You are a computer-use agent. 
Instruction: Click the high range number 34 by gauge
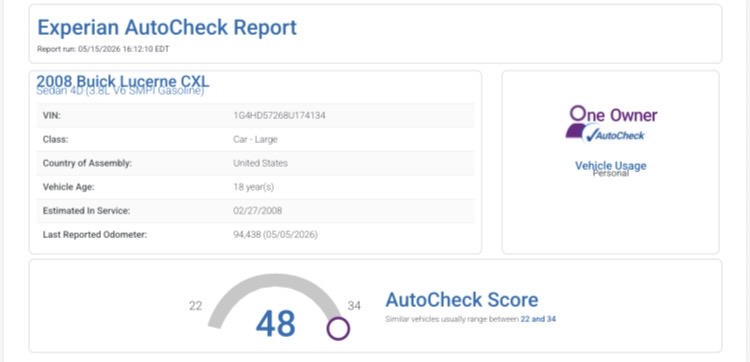(x=354, y=306)
